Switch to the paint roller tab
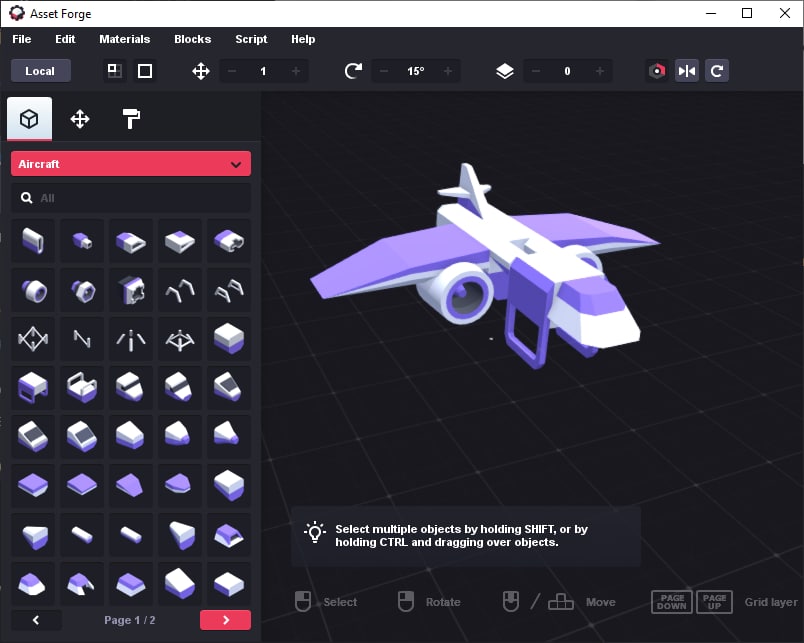The width and height of the screenshot is (804, 643). pyautogui.click(x=131, y=119)
